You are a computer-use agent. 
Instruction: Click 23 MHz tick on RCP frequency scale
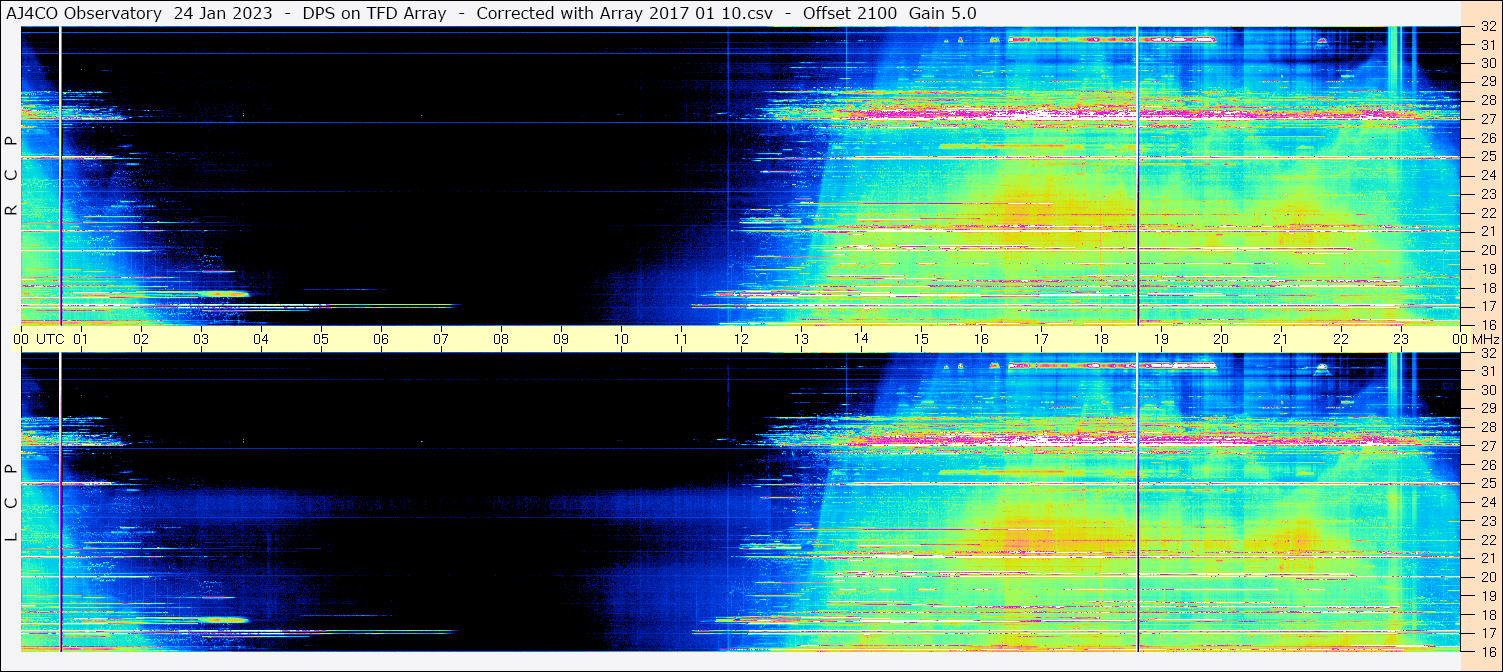(1487, 194)
